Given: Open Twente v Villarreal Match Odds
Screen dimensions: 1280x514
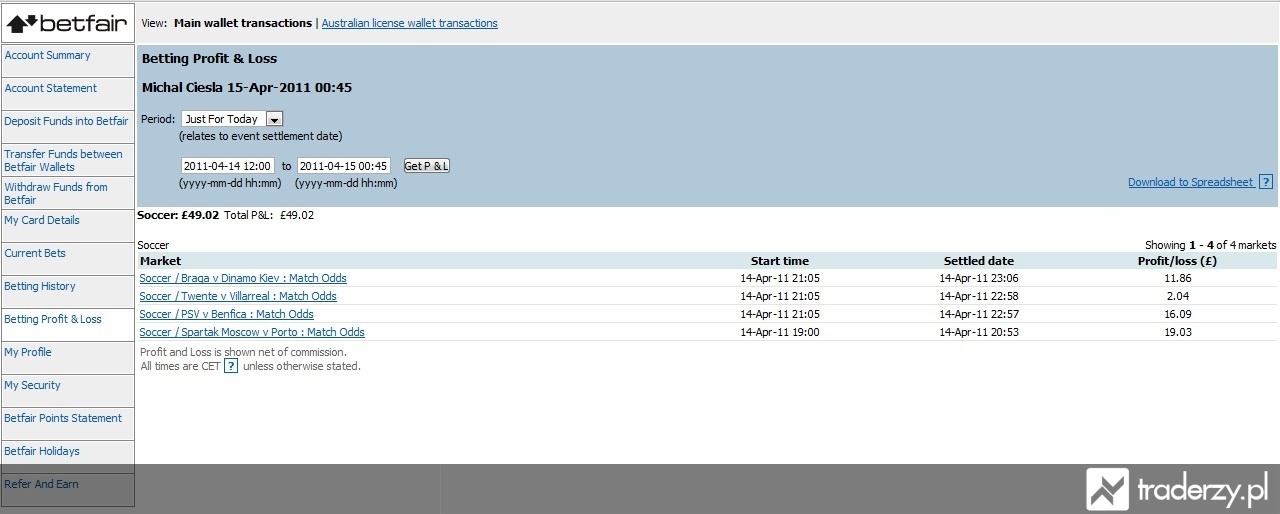Looking at the screenshot, I should coord(238,296).
